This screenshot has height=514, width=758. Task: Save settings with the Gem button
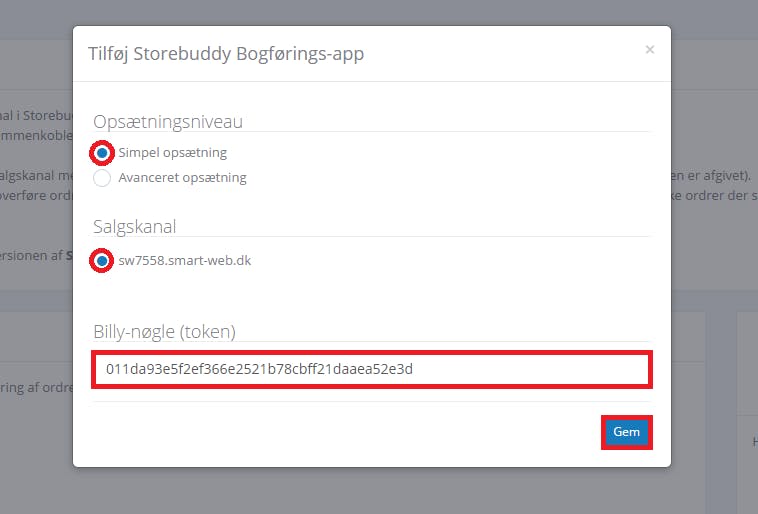pyautogui.click(x=627, y=432)
